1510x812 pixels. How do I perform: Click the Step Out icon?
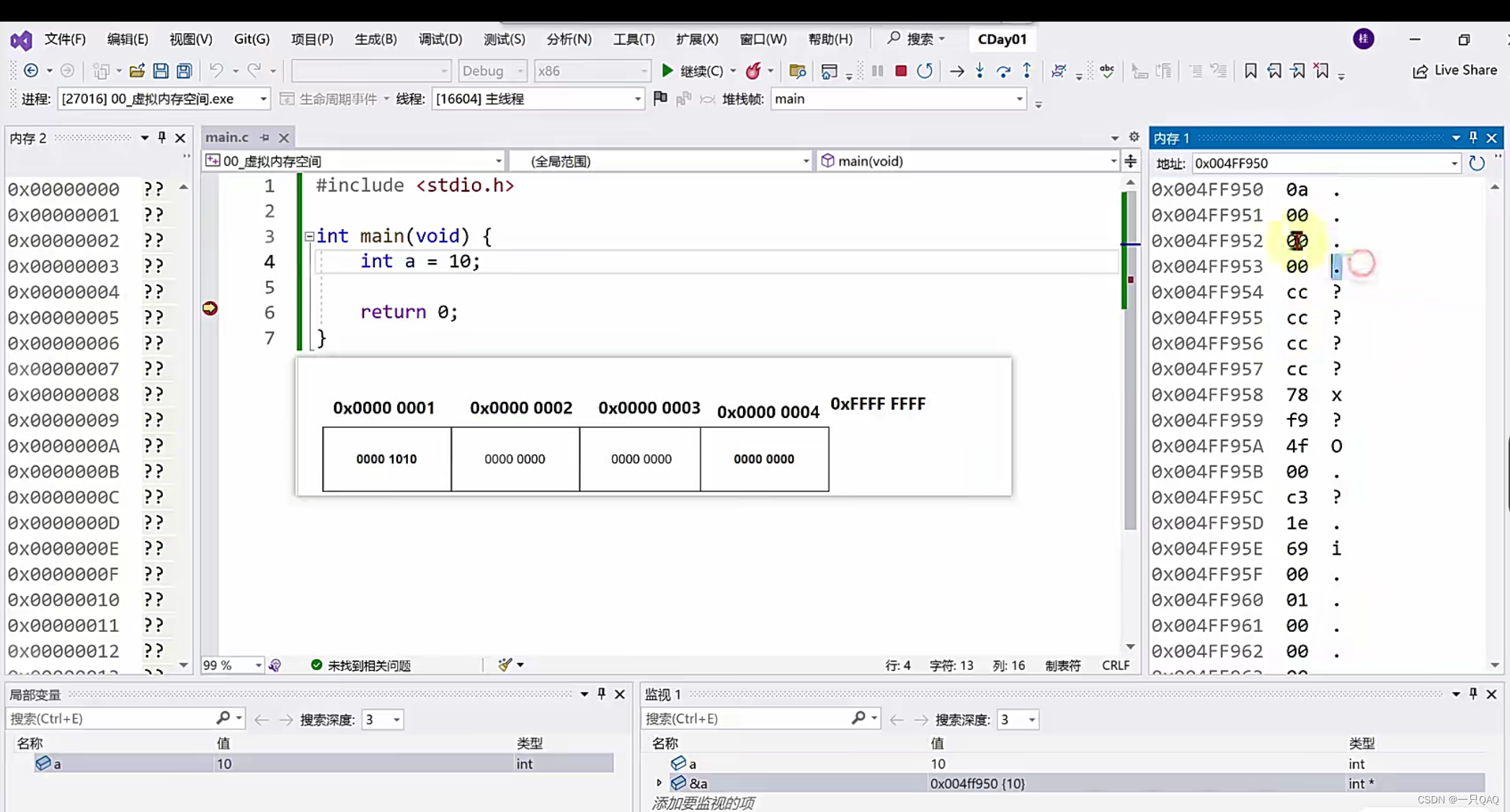pyautogui.click(x=1027, y=71)
